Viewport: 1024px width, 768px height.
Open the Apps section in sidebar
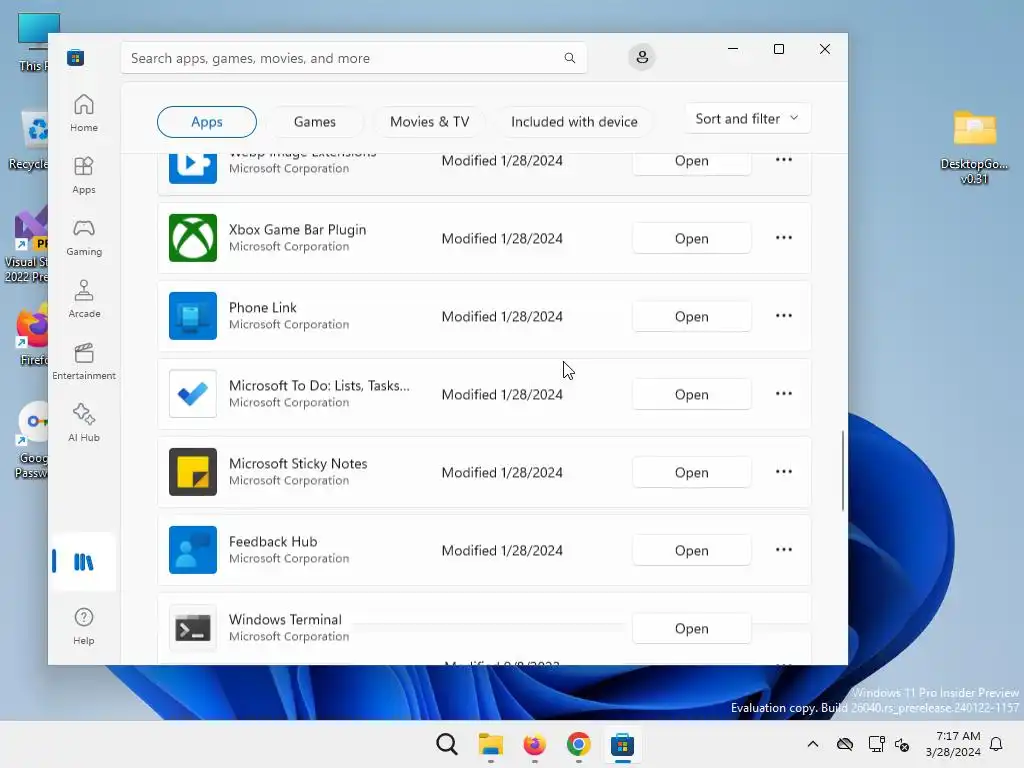[x=84, y=175]
